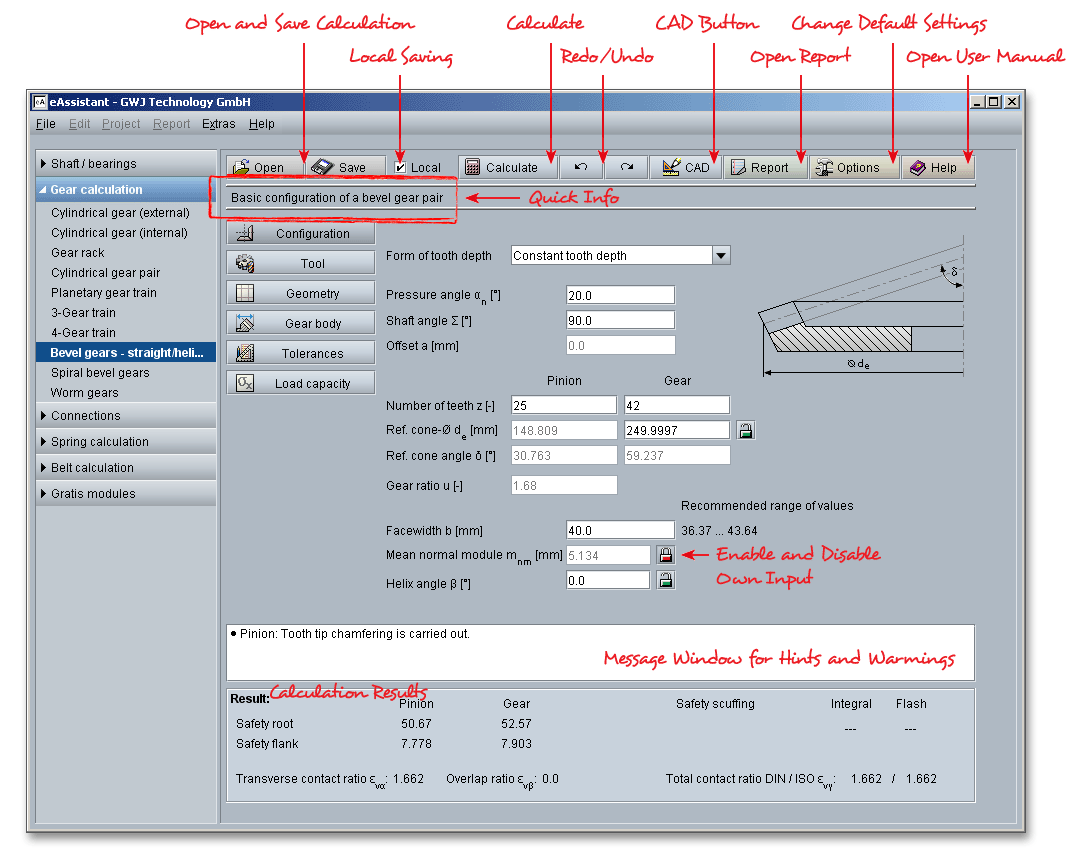Image resolution: width=1070 pixels, height=848 pixels.
Task: Open the CAD export button
Action: tap(685, 168)
